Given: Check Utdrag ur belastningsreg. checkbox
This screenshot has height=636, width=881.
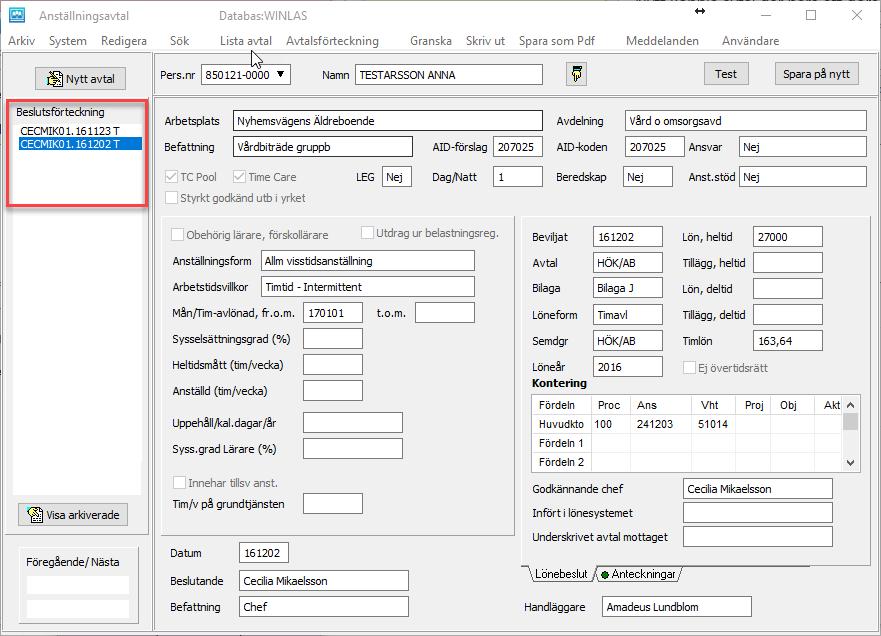Looking at the screenshot, I should [x=367, y=233].
